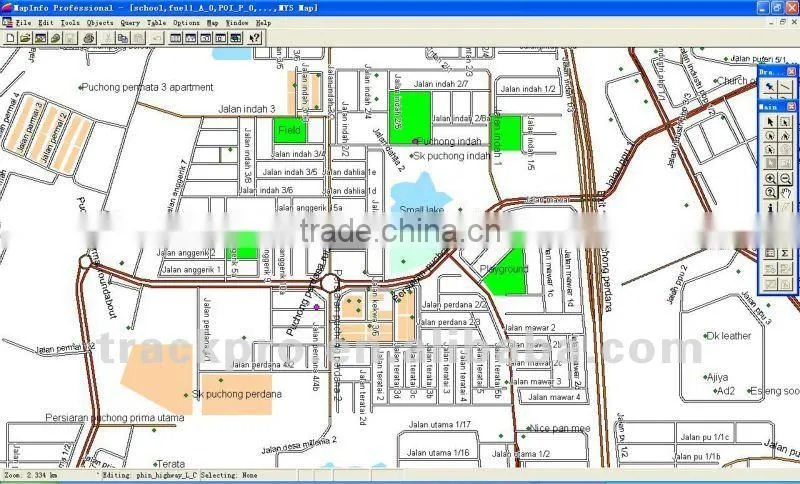Close the Drawing tool palette
The image size is (800, 484).
click(x=791, y=72)
